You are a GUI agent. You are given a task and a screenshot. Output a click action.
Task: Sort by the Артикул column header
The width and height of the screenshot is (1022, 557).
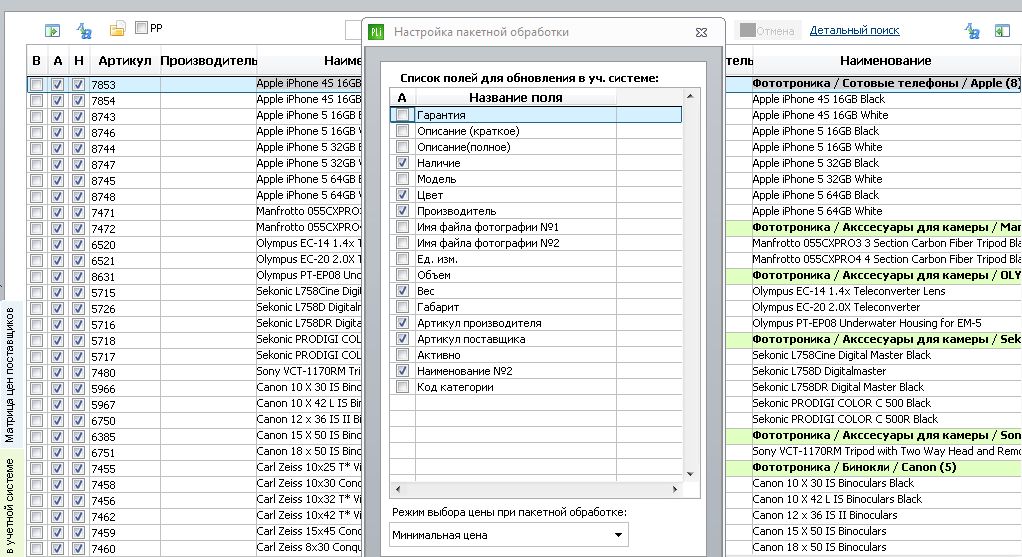tap(124, 61)
